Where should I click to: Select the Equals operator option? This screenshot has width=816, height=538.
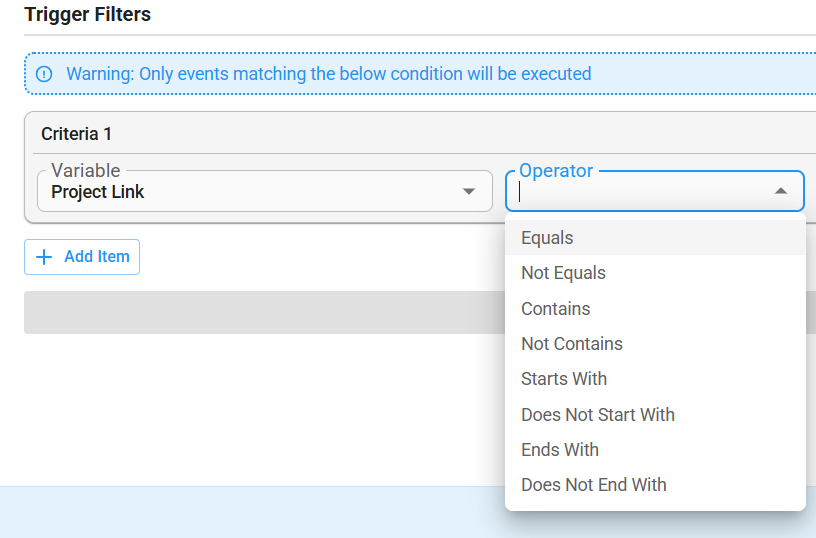coord(655,238)
